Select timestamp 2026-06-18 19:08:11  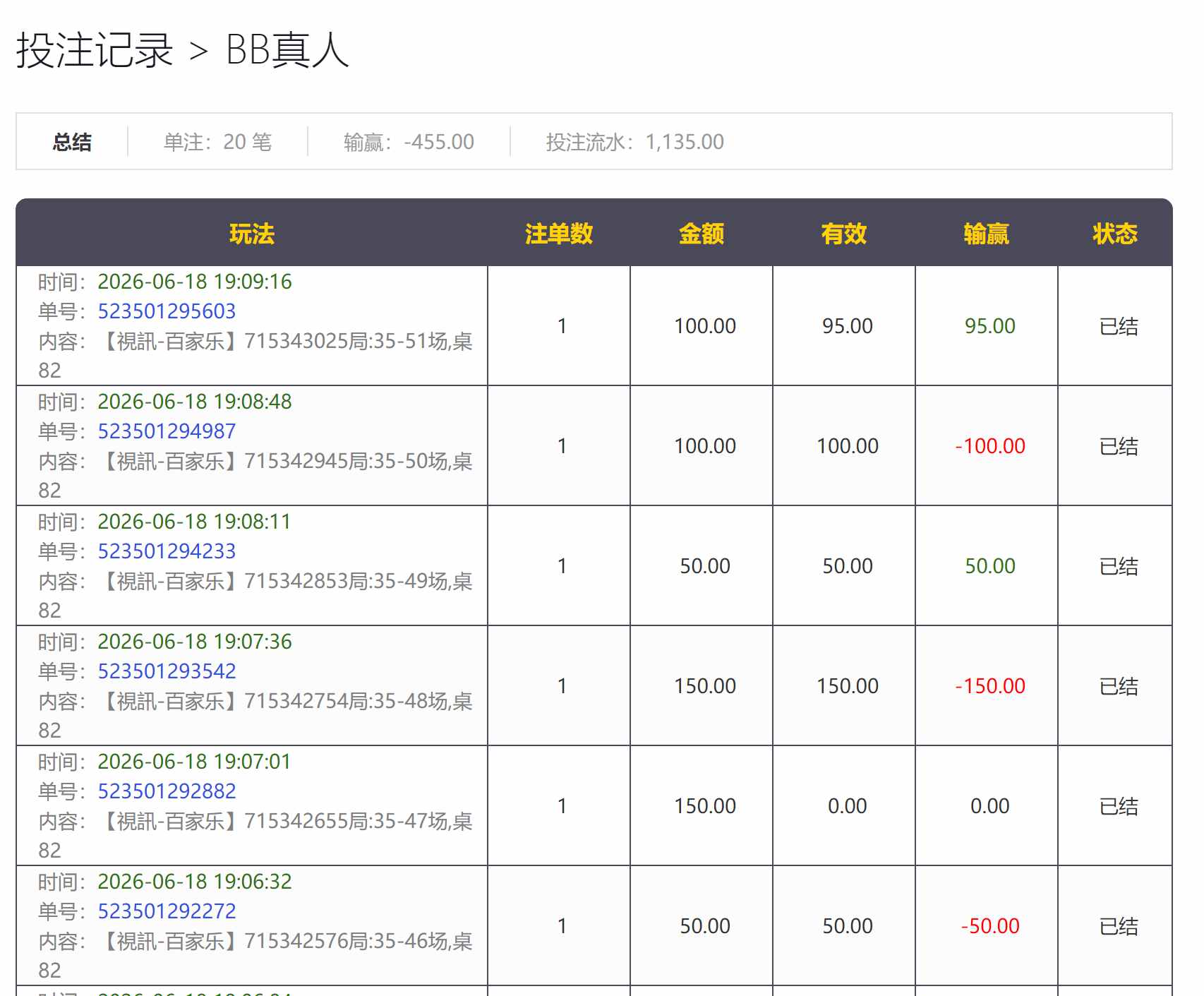(x=194, y=522)
